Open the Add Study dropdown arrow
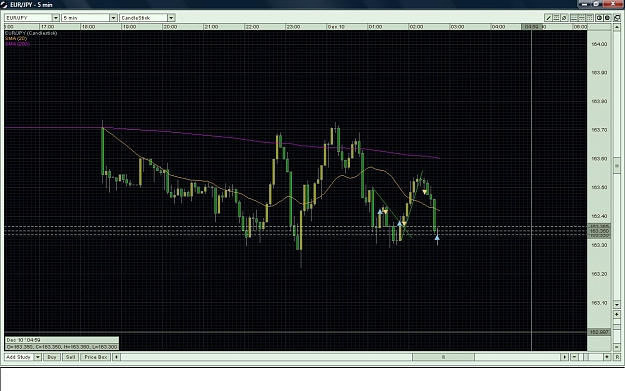 pos(37,357)
